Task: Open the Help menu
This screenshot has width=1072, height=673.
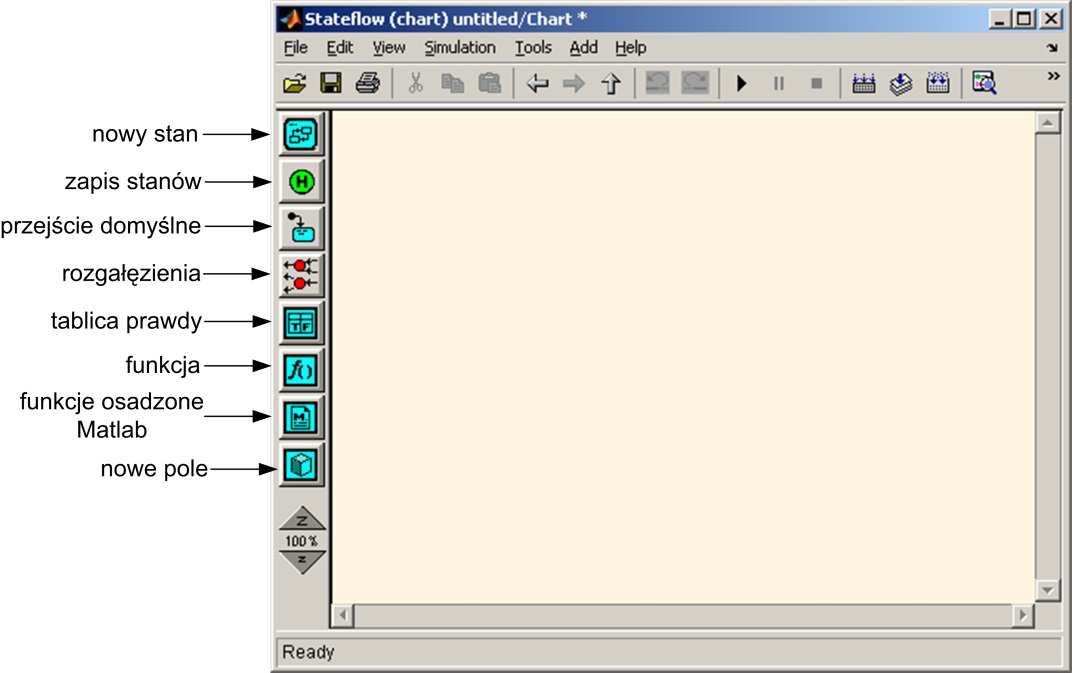Action: point(630,48)
